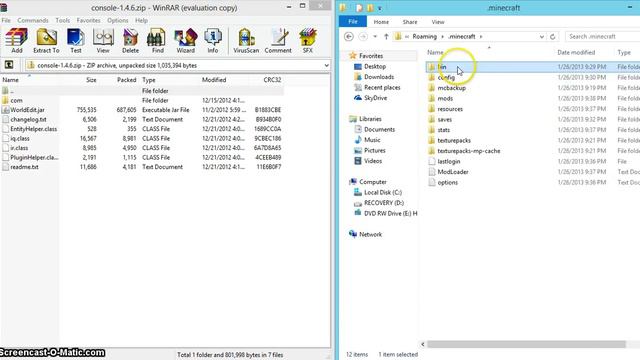Image resolution: width=640 pixels, height=360 pixels.
Task: Select the mods folder
Action: pyautogui.click(x=445, y=98)
